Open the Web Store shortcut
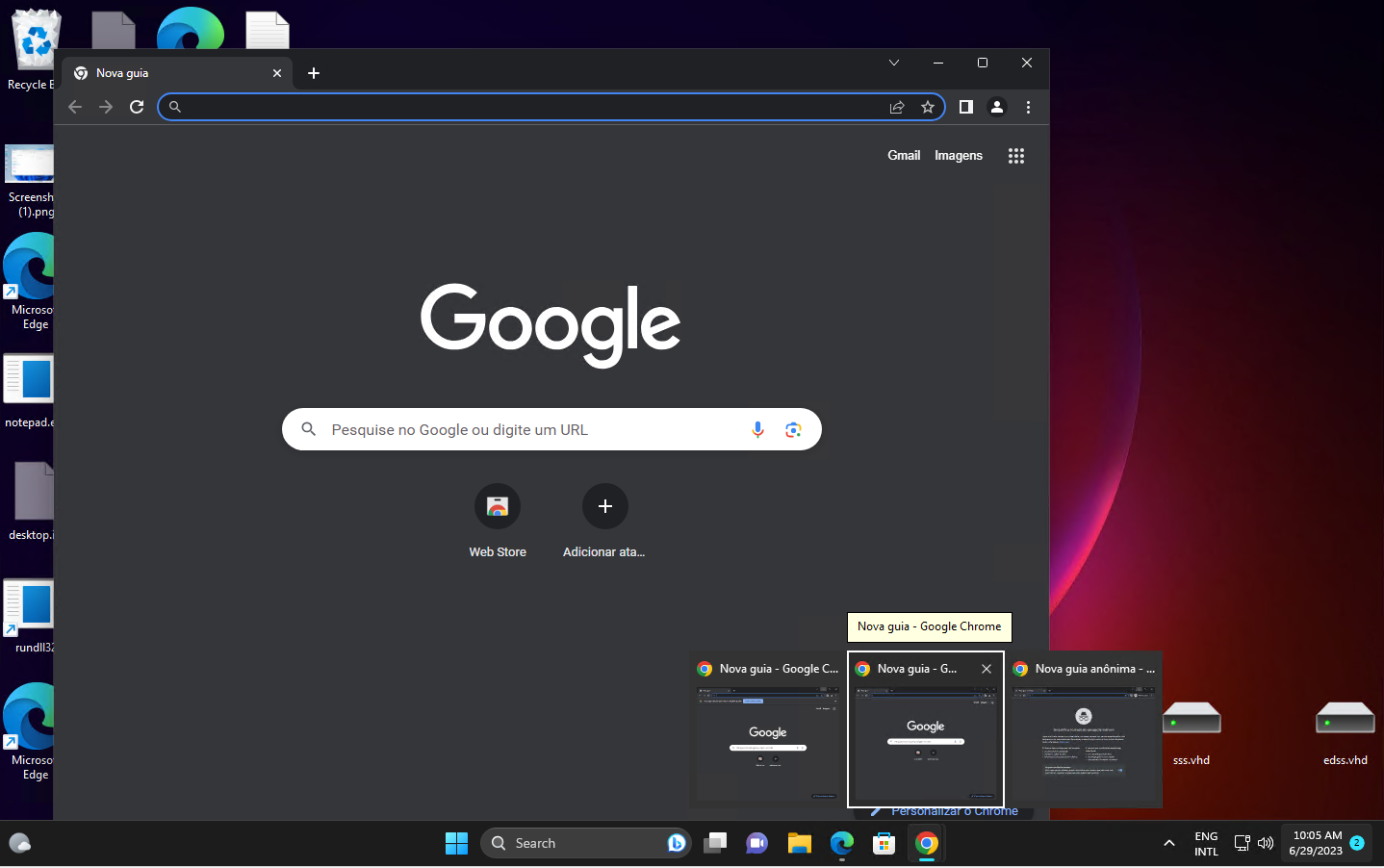Screen dimensions: 1384x868 pyautogui.click(x=498, y=521)
